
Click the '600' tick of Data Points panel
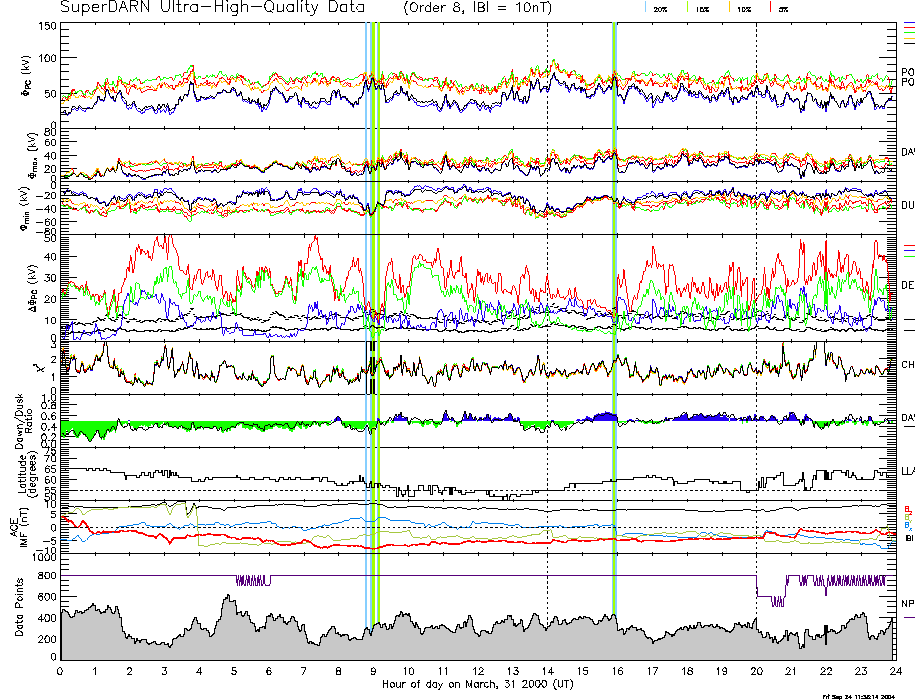(x=48, y=597)
